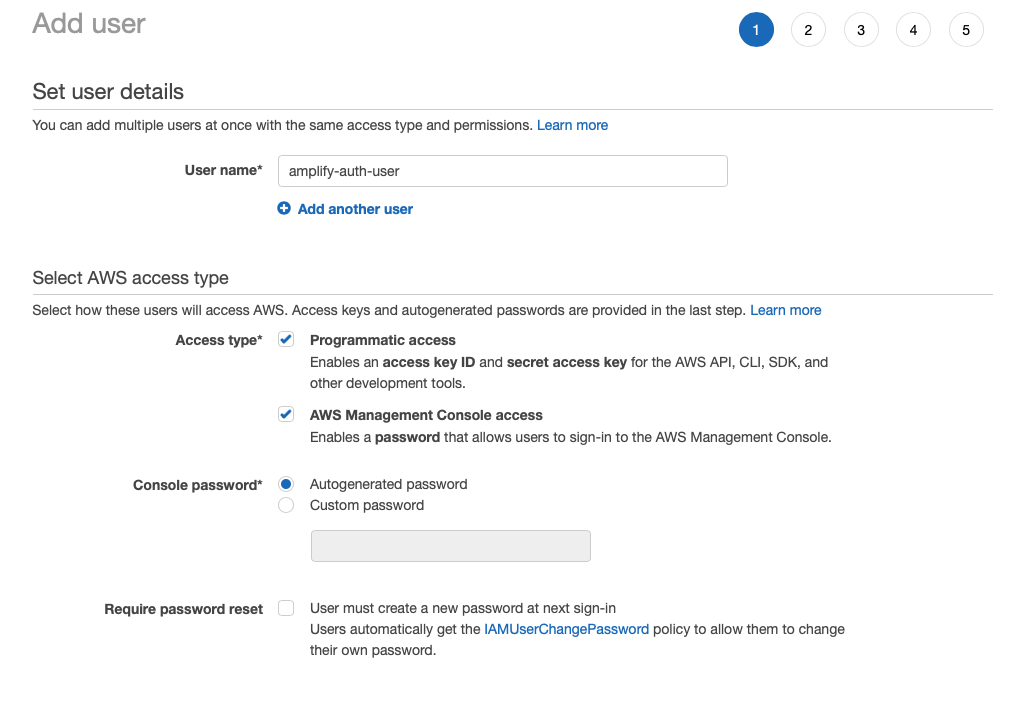Click the custom password input box

tap(450, 546)
